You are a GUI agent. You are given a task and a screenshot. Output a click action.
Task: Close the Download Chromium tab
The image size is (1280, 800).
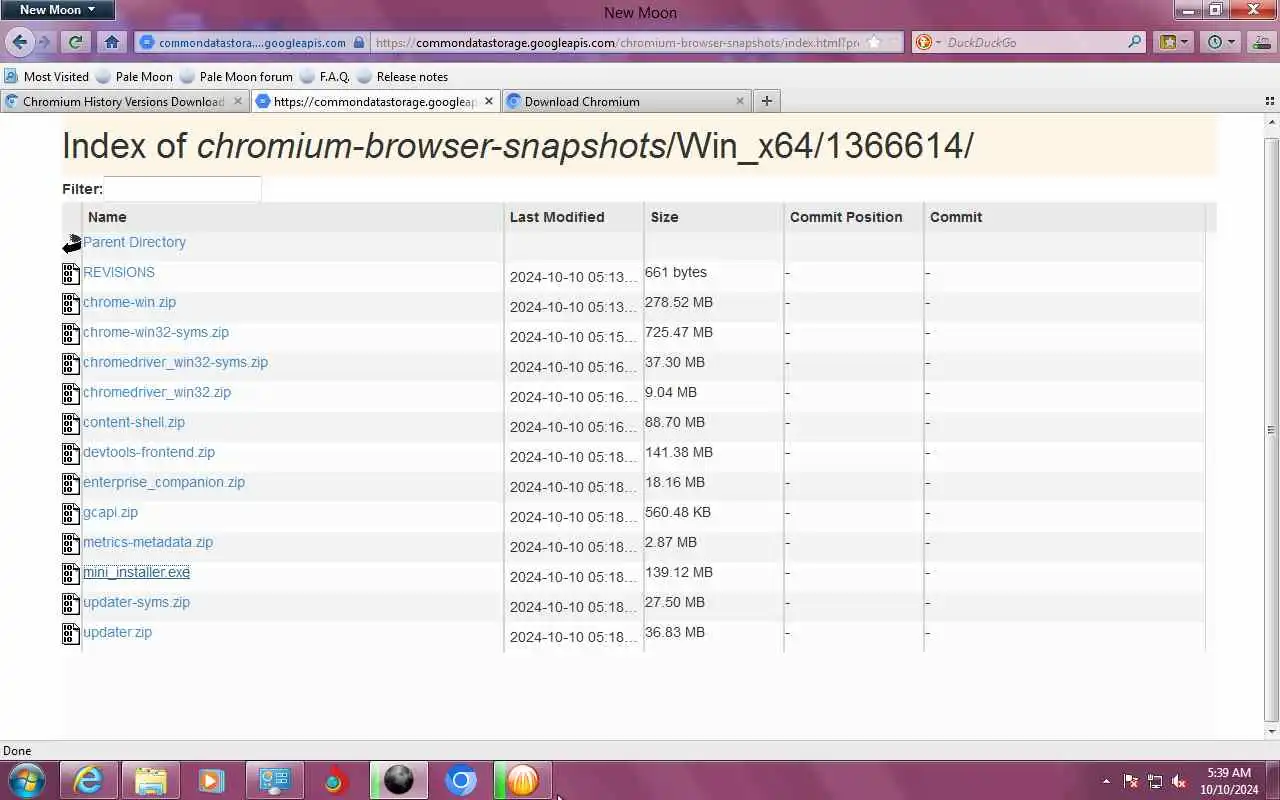[x=740, y=101]
